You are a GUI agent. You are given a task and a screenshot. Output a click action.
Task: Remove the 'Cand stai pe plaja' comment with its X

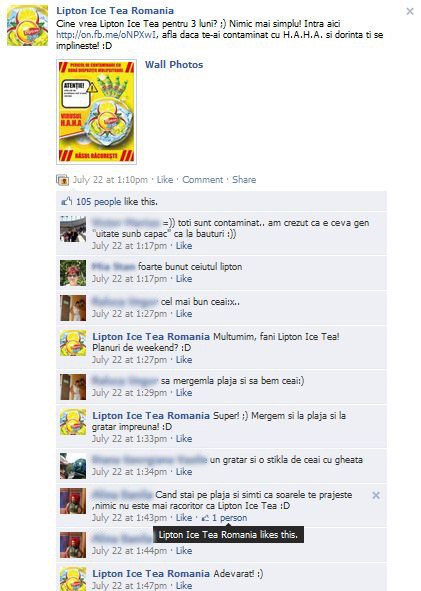coord(376,495)
